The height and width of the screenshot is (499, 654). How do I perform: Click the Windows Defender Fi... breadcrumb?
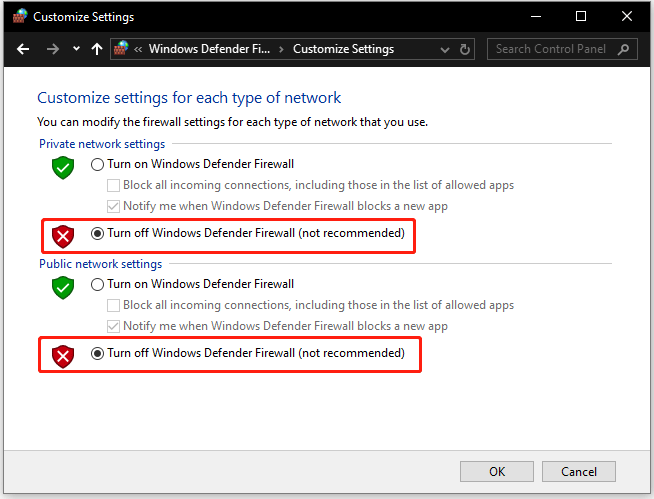(x=208, y=49)
